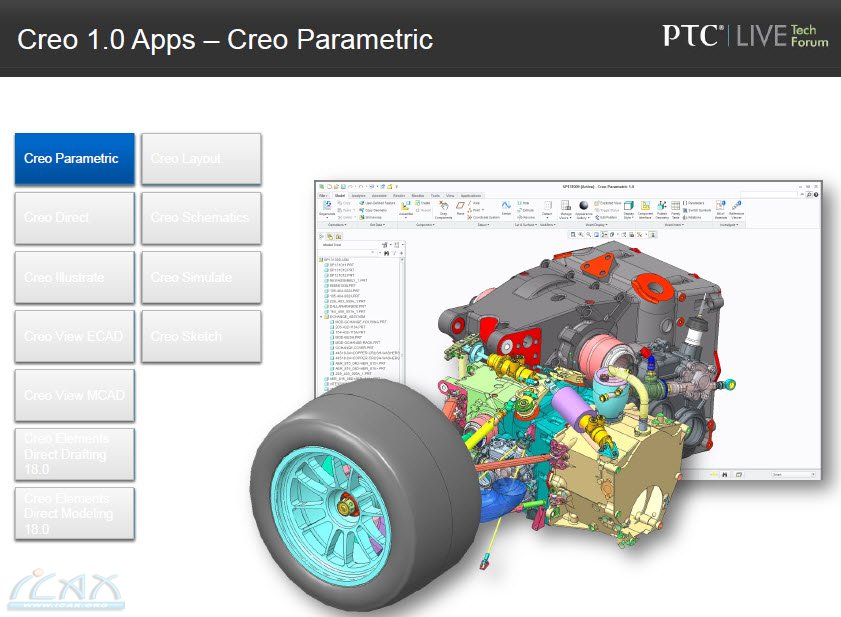
Task: Open the Creo Simulate tile
Action: click(201, 277)
